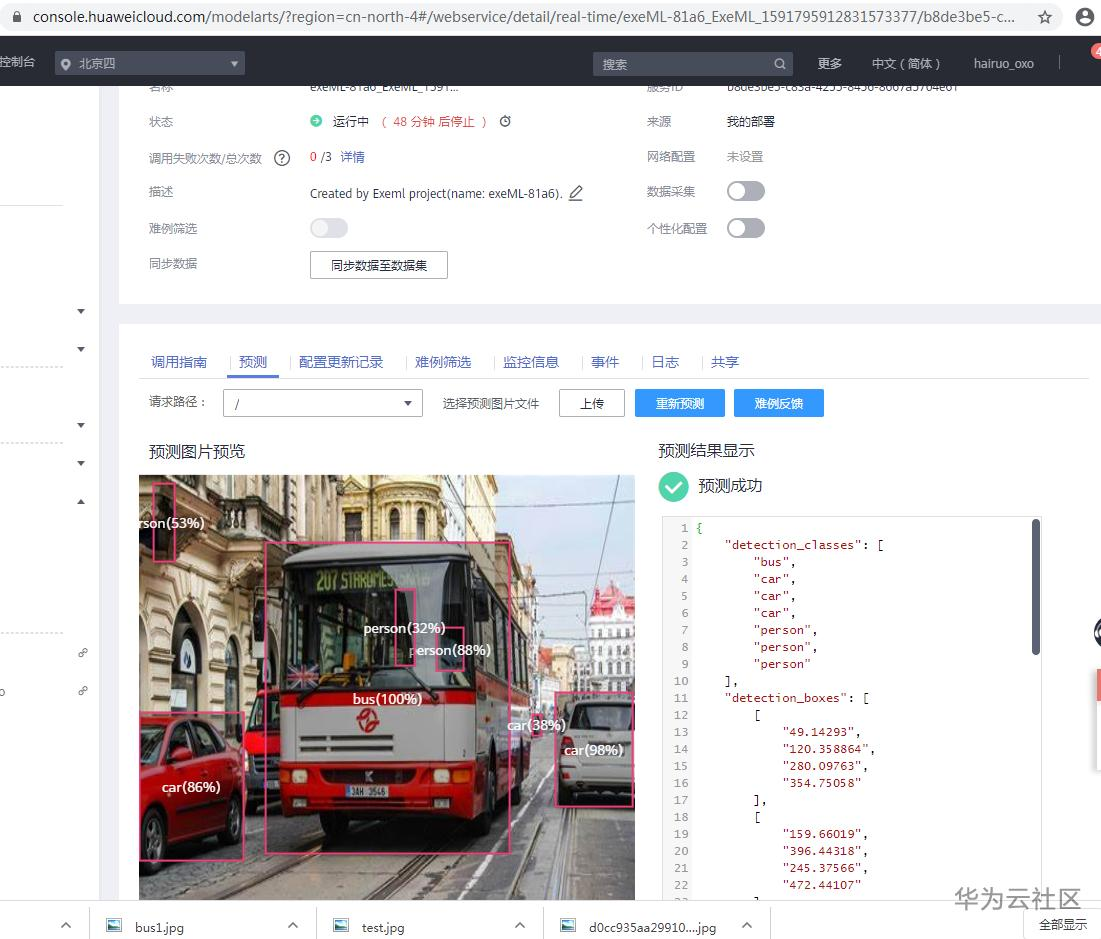The image size is (1101, 939).
Task: Click the "bus" value in JSON output
Action: [x=774, y=562]
